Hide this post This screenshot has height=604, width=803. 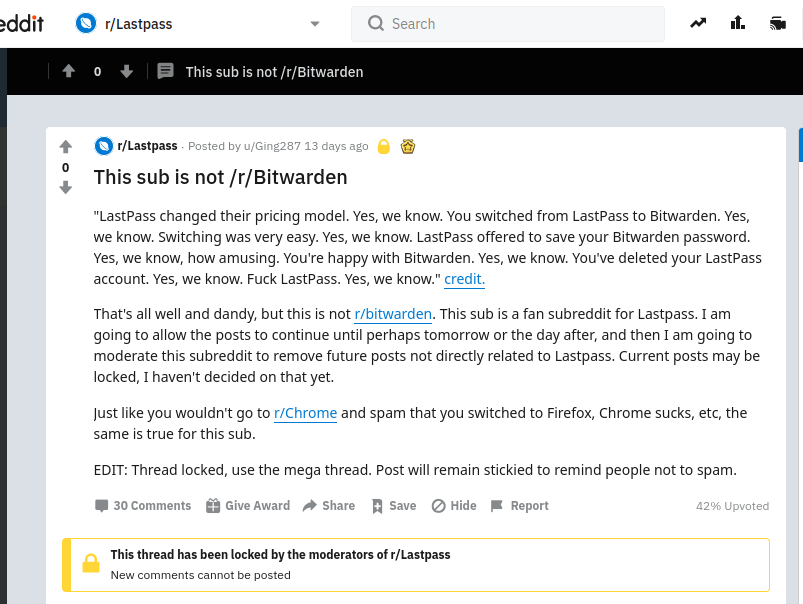454,506
